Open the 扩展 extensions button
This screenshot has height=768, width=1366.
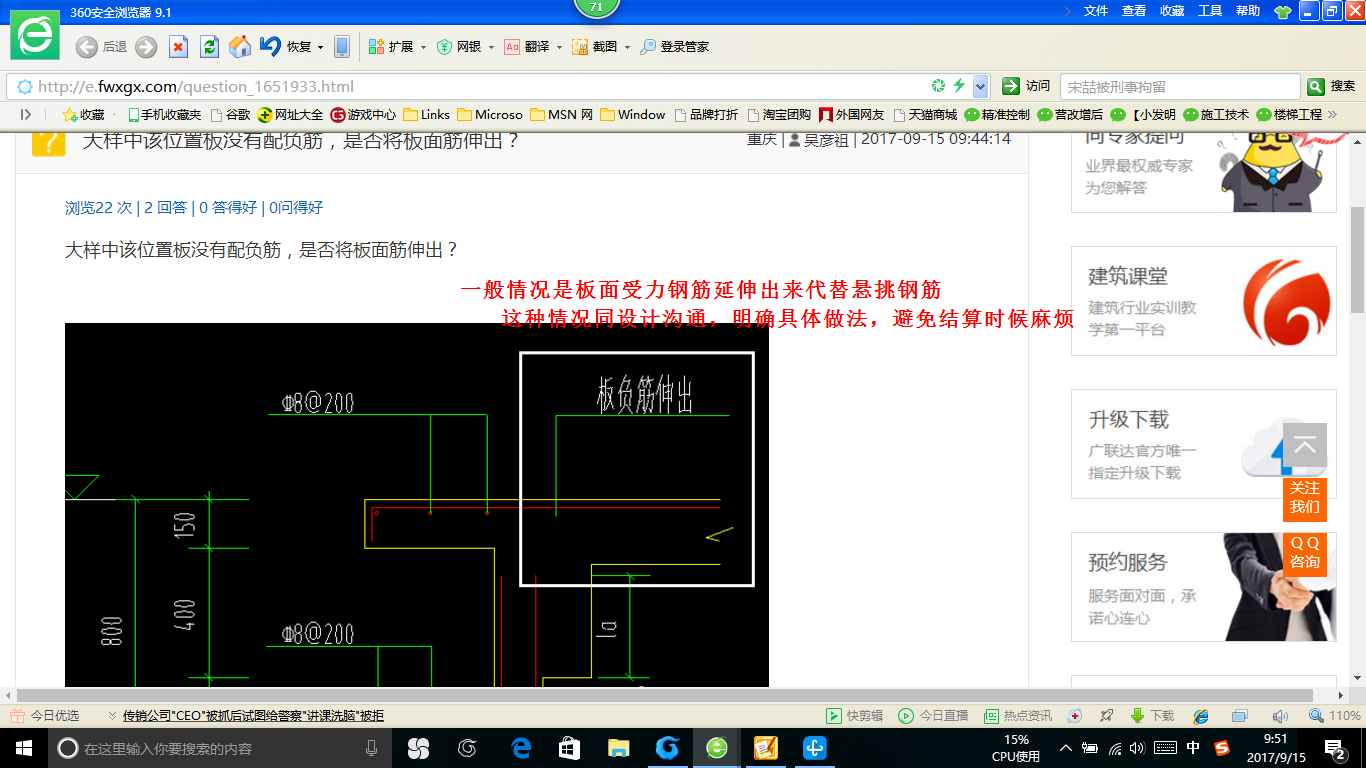391,47
